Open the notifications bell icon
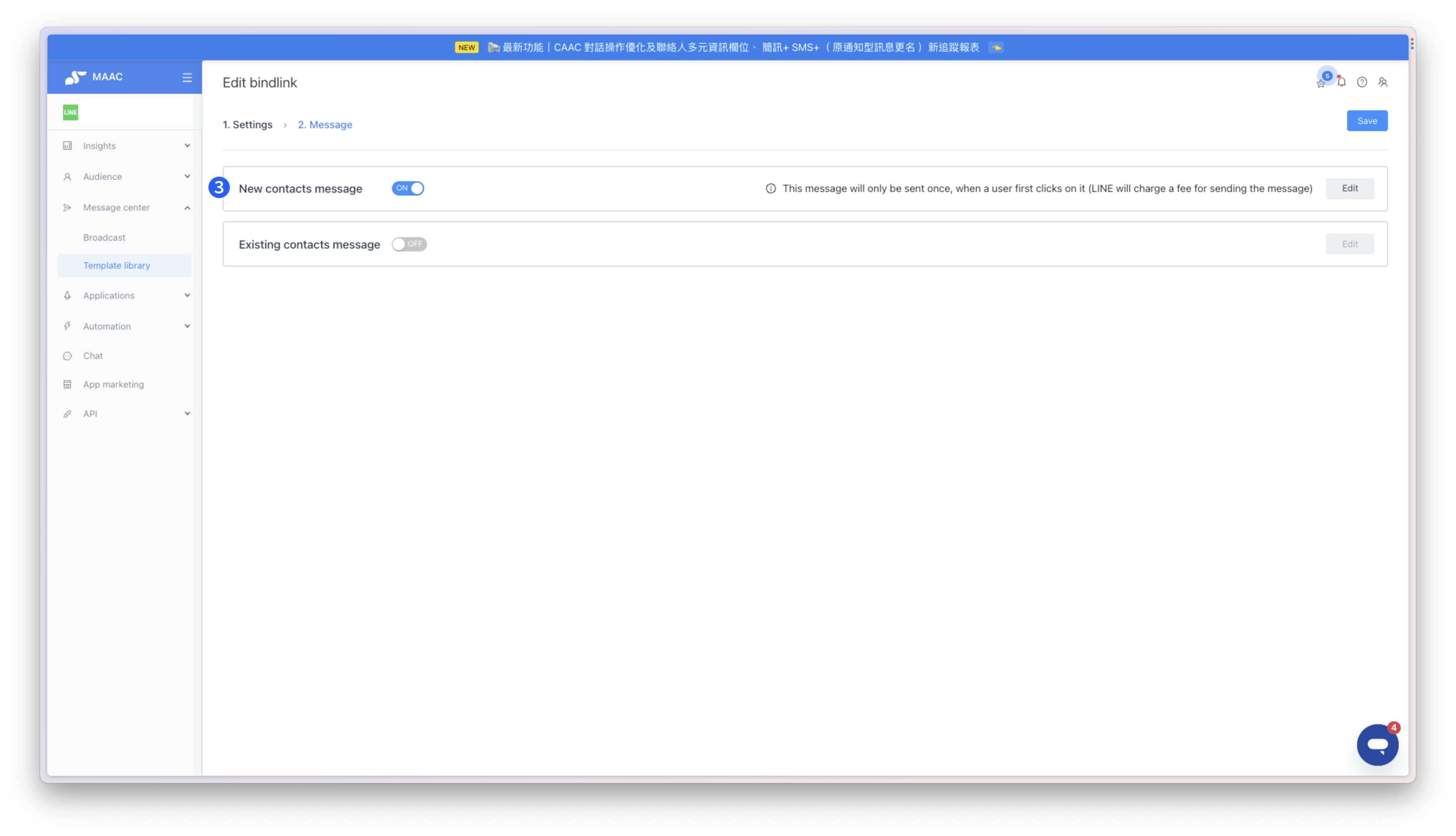The image size is (1456, 836). [x=1341, y=82]
